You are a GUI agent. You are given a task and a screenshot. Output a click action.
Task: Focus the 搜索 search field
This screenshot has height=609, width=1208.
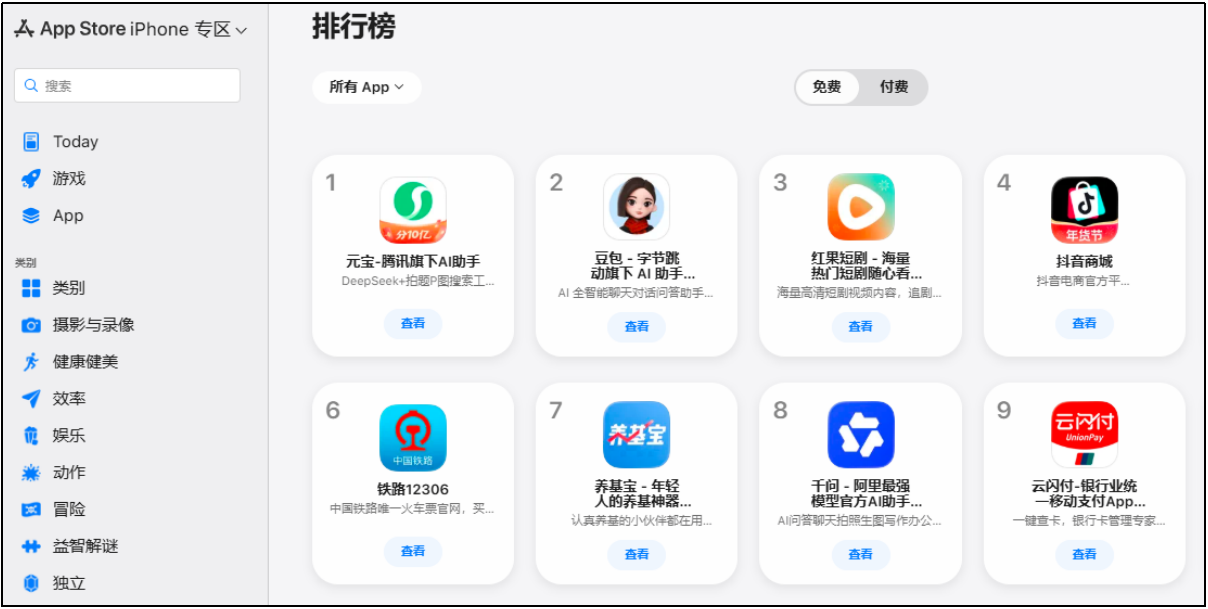pyautogui.click(x=127, y=85)
